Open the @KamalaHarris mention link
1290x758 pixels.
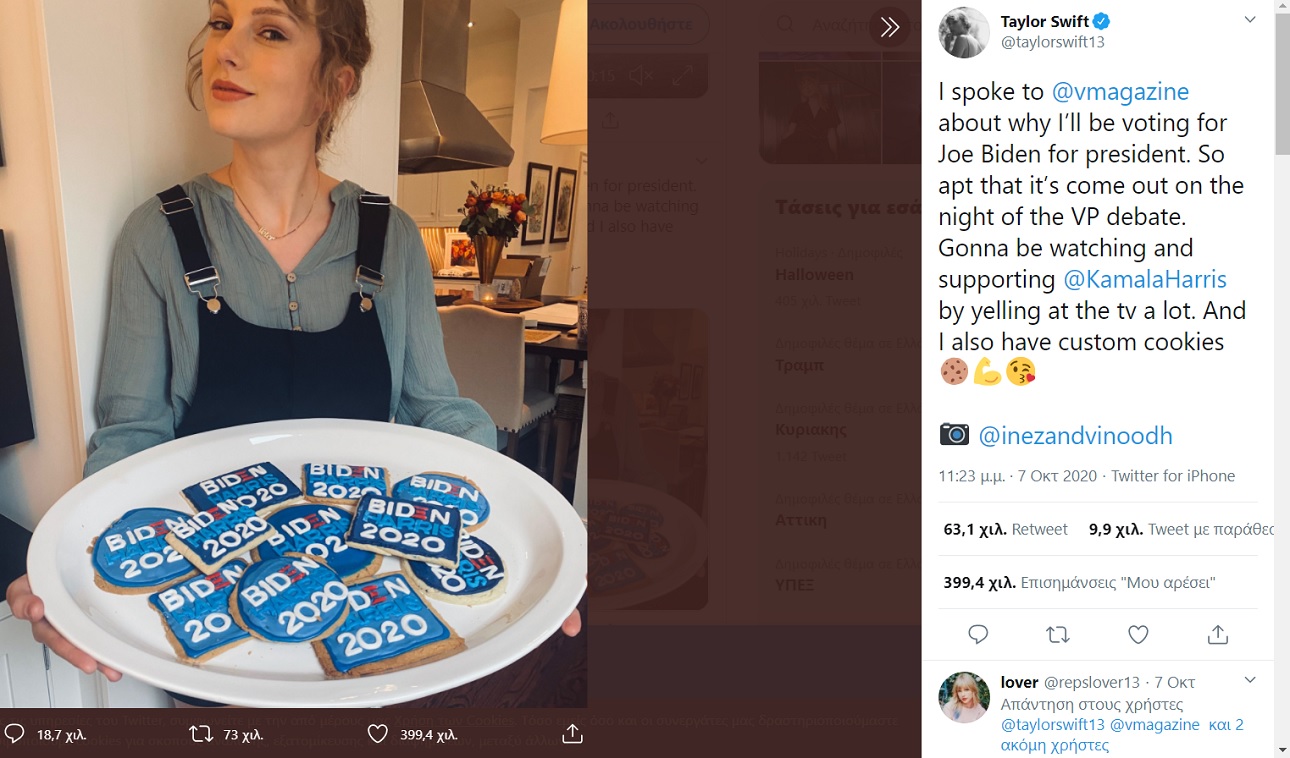1144,279
